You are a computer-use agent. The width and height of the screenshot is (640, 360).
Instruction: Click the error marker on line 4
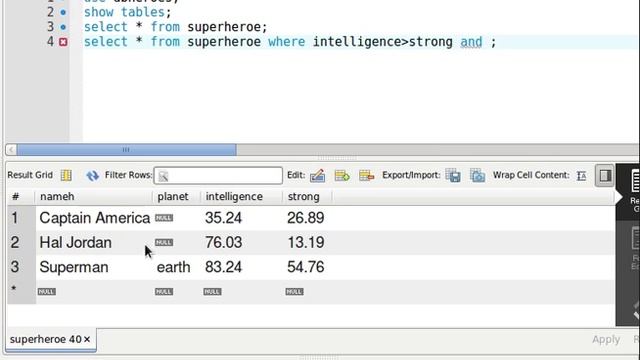[x=63, y=42]
